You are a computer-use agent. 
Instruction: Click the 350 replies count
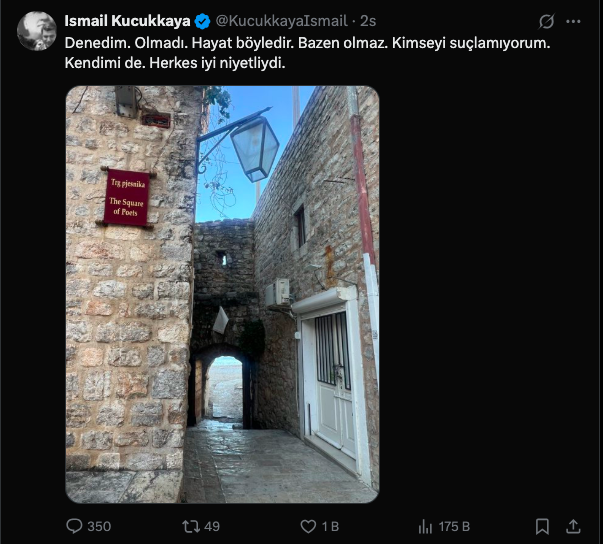(99, 526)
